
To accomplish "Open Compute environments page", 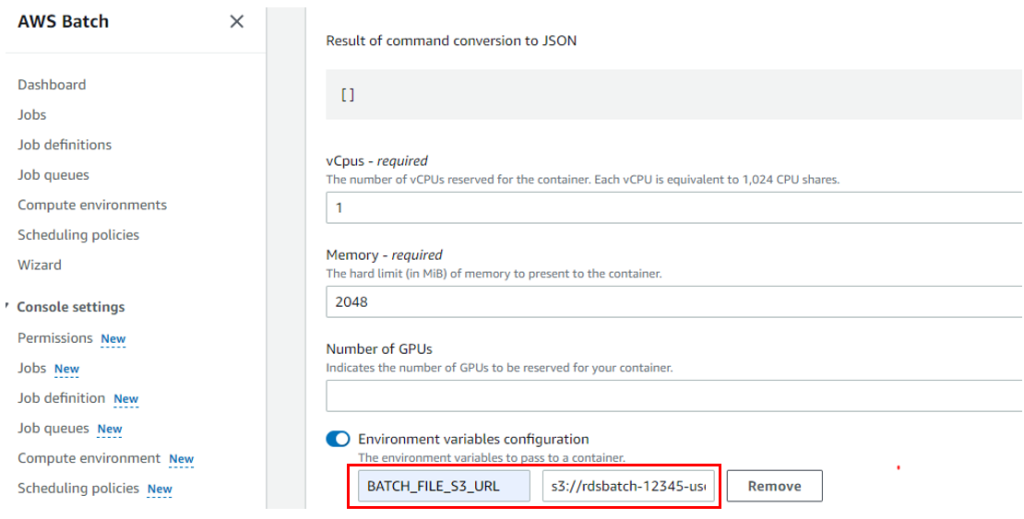I will (x=92, y=205).
